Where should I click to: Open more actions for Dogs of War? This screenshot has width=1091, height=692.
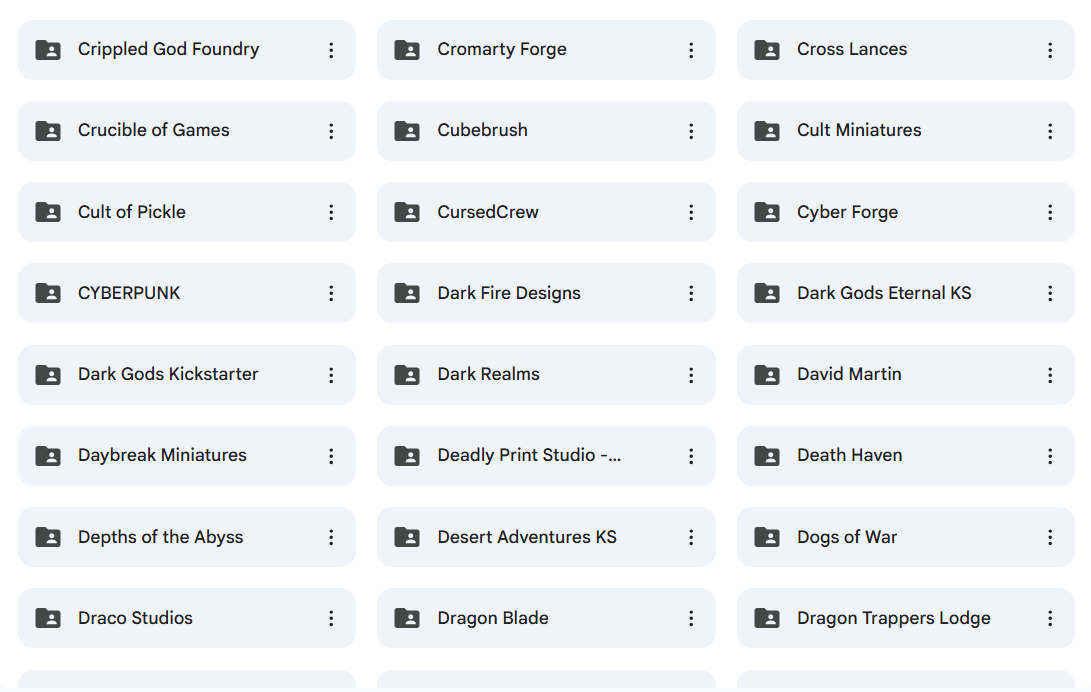[x=1050, y=537]
